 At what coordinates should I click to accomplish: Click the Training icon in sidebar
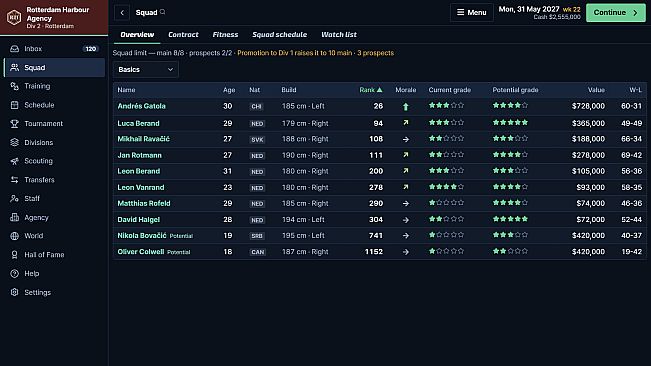coord(15,86)
